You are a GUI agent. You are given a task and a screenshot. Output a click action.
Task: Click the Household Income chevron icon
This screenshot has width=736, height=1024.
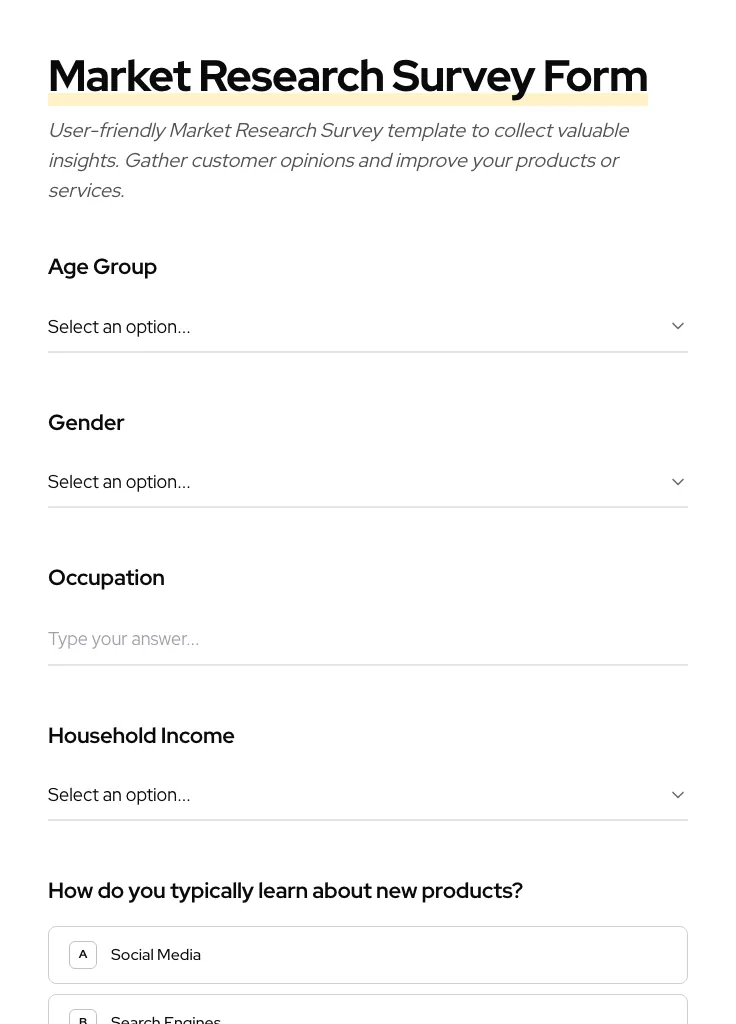point(678,794)
